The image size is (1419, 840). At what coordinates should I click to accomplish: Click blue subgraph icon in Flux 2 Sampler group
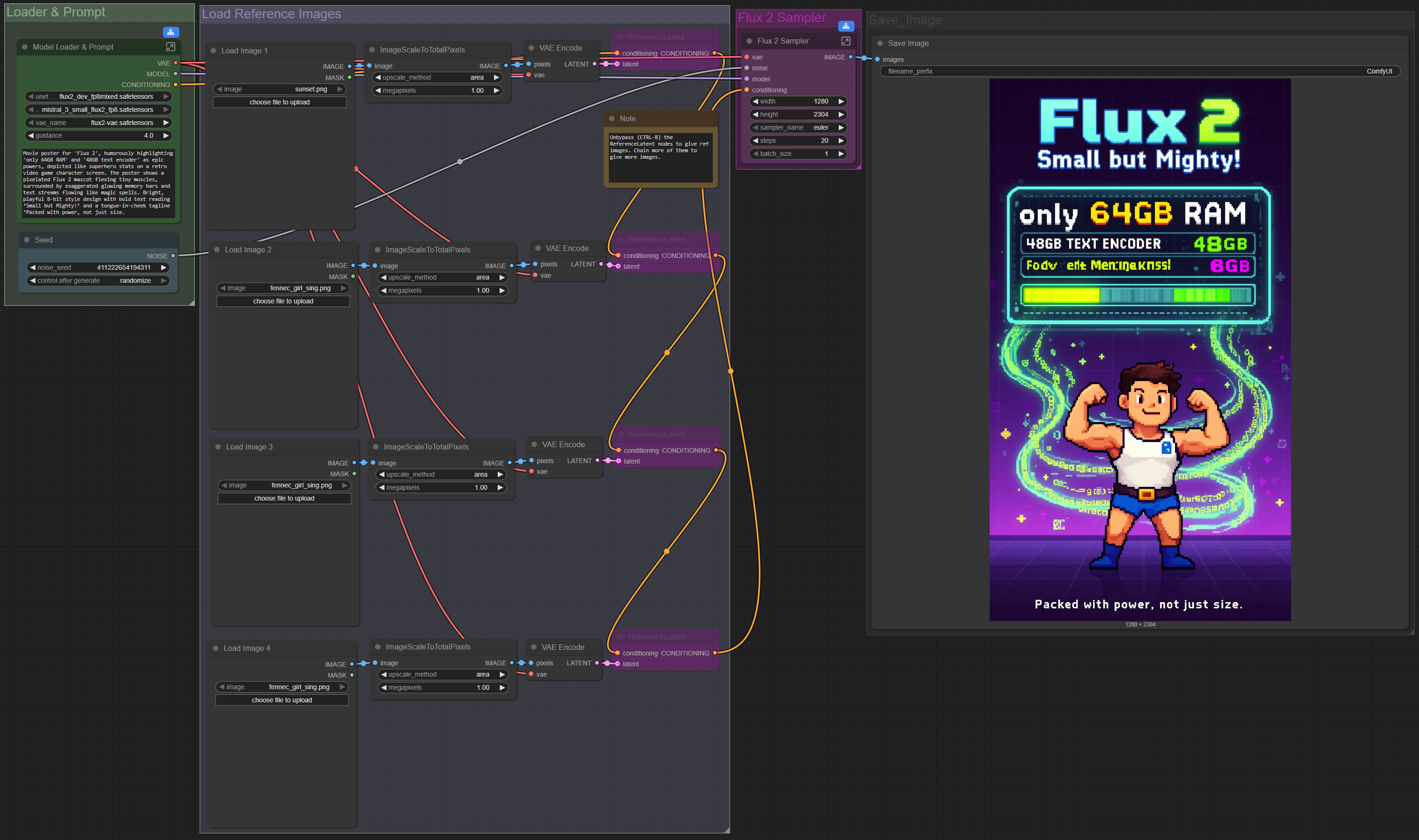pyautogui.click(x=846, y=26)
